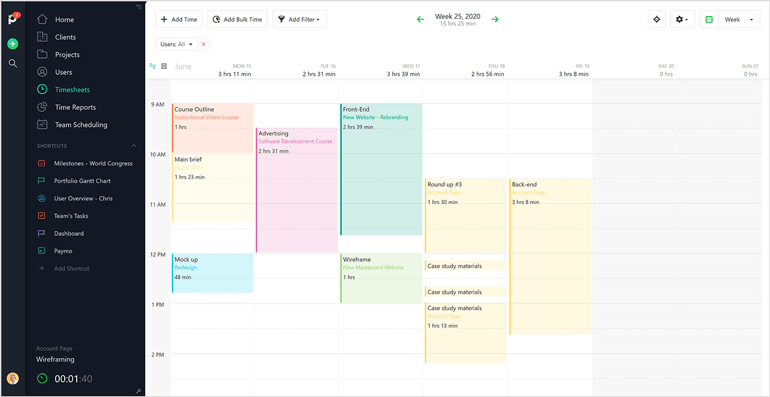Open Time Reports in sidebar

point(75,107)
